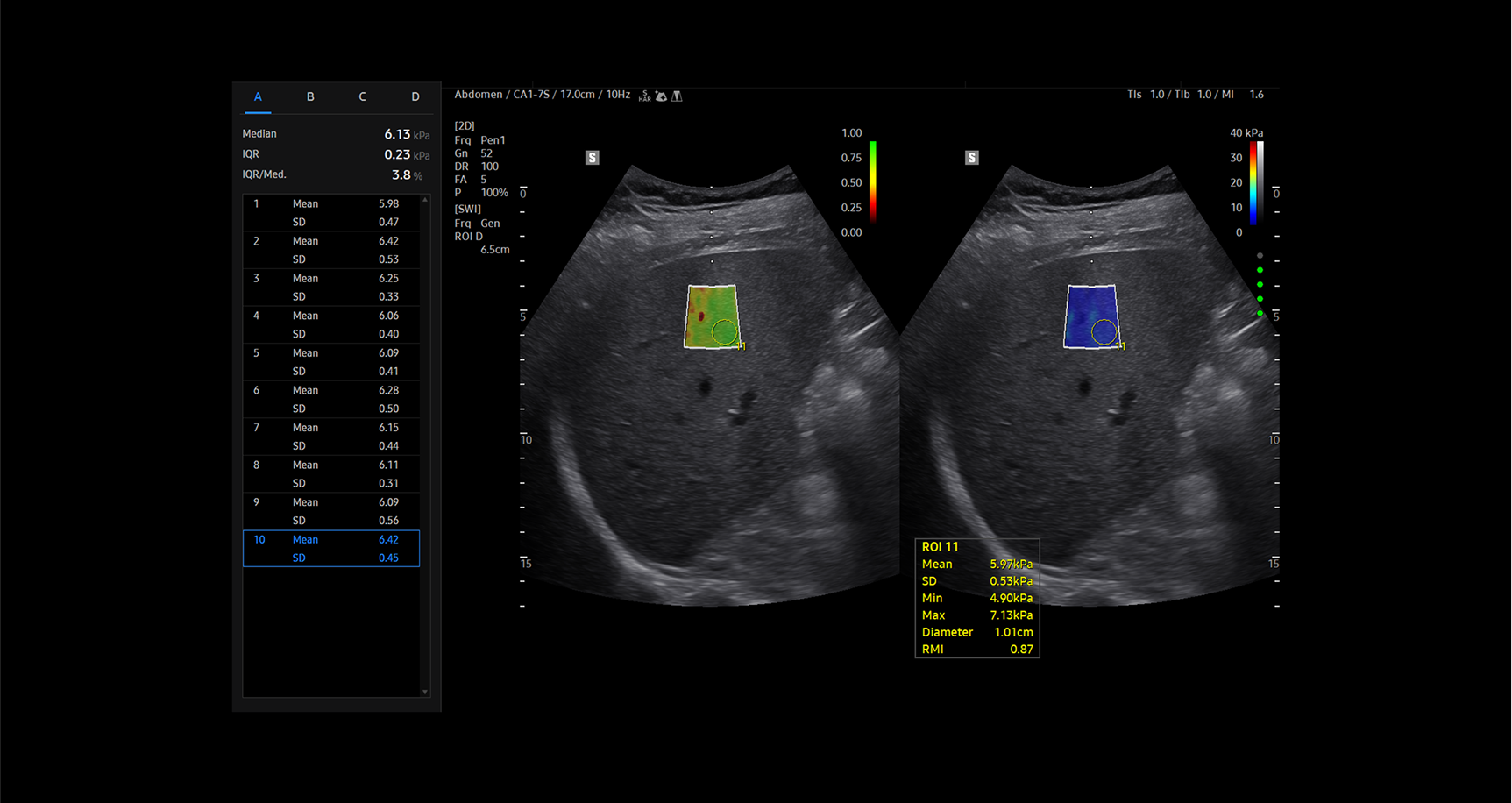Click the trapezoid-shaped icon in the header

[x=677, y=96]
